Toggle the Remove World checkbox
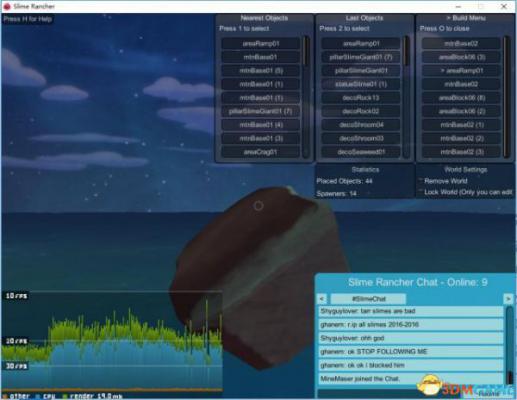This screenshot has width=517, height=400. 421,180
